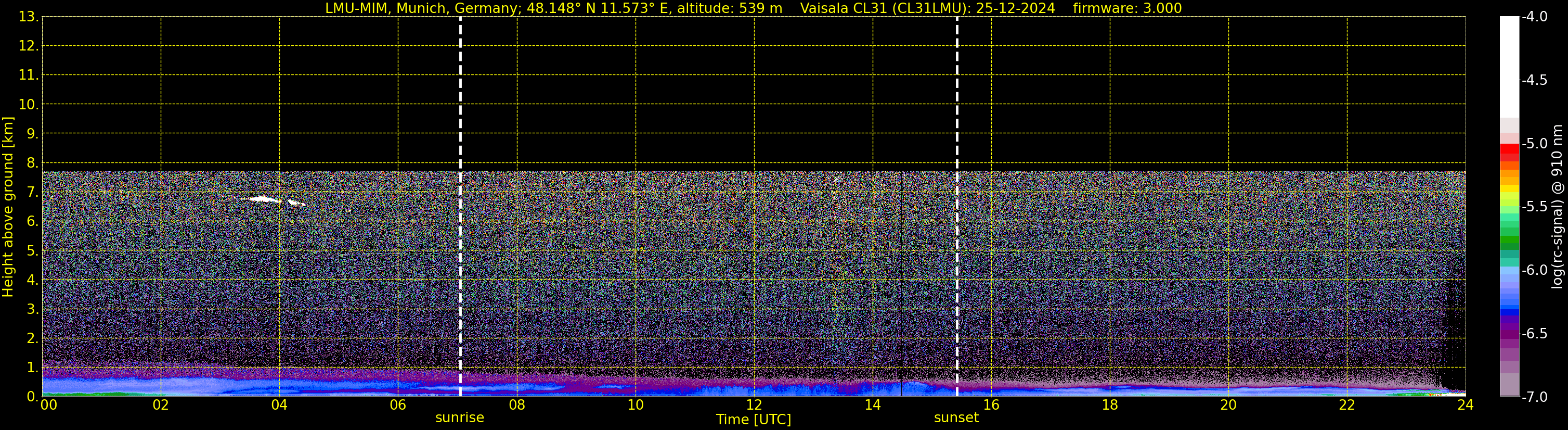
Task: Click the 1. height tick label
Action: click(x=32, y=367)
